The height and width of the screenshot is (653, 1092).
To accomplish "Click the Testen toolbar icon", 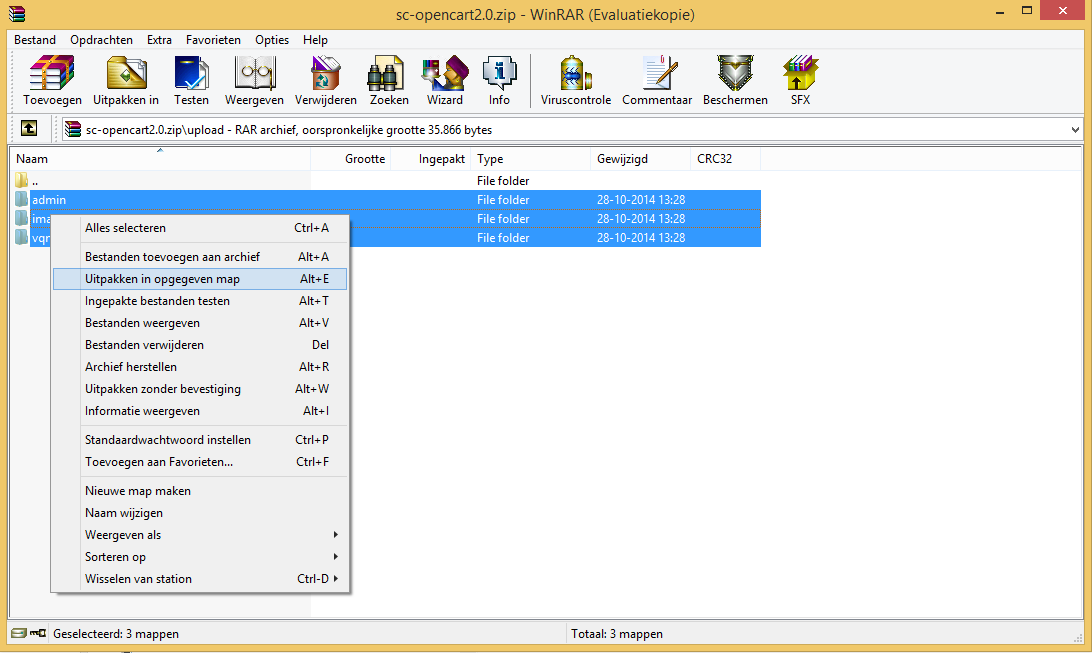I will click(192, 81).
